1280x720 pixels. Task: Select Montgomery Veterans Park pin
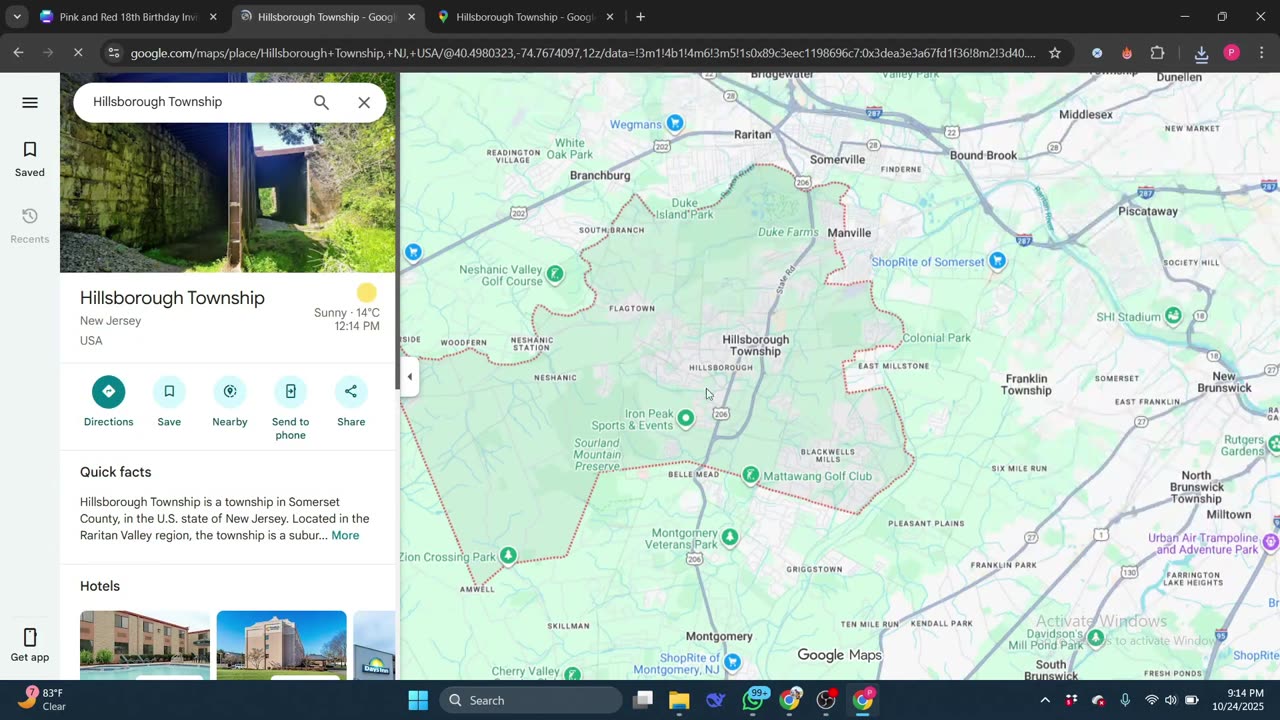point(730,537)
